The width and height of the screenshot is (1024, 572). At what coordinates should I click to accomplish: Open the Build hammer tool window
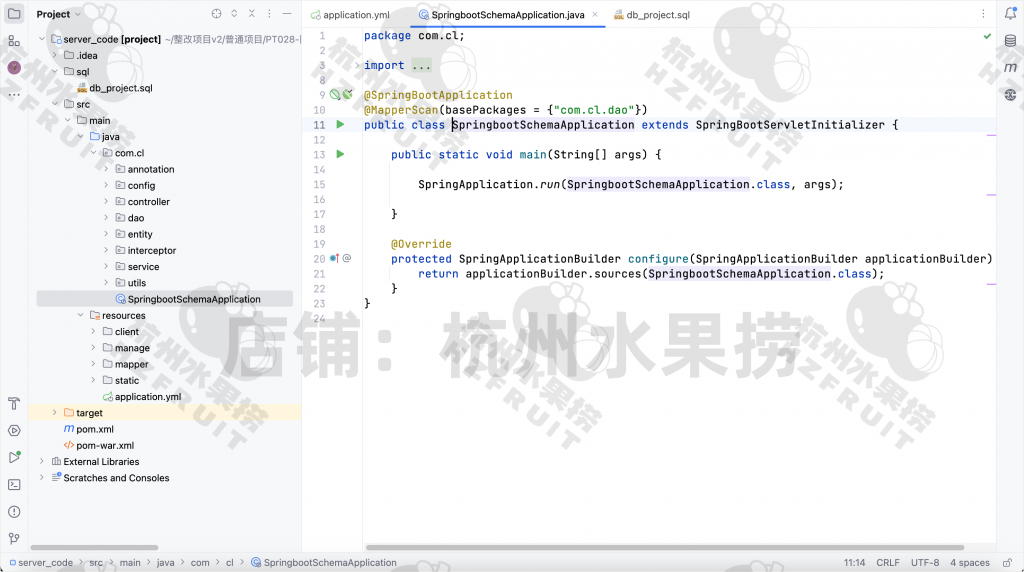tap(14, 404)
